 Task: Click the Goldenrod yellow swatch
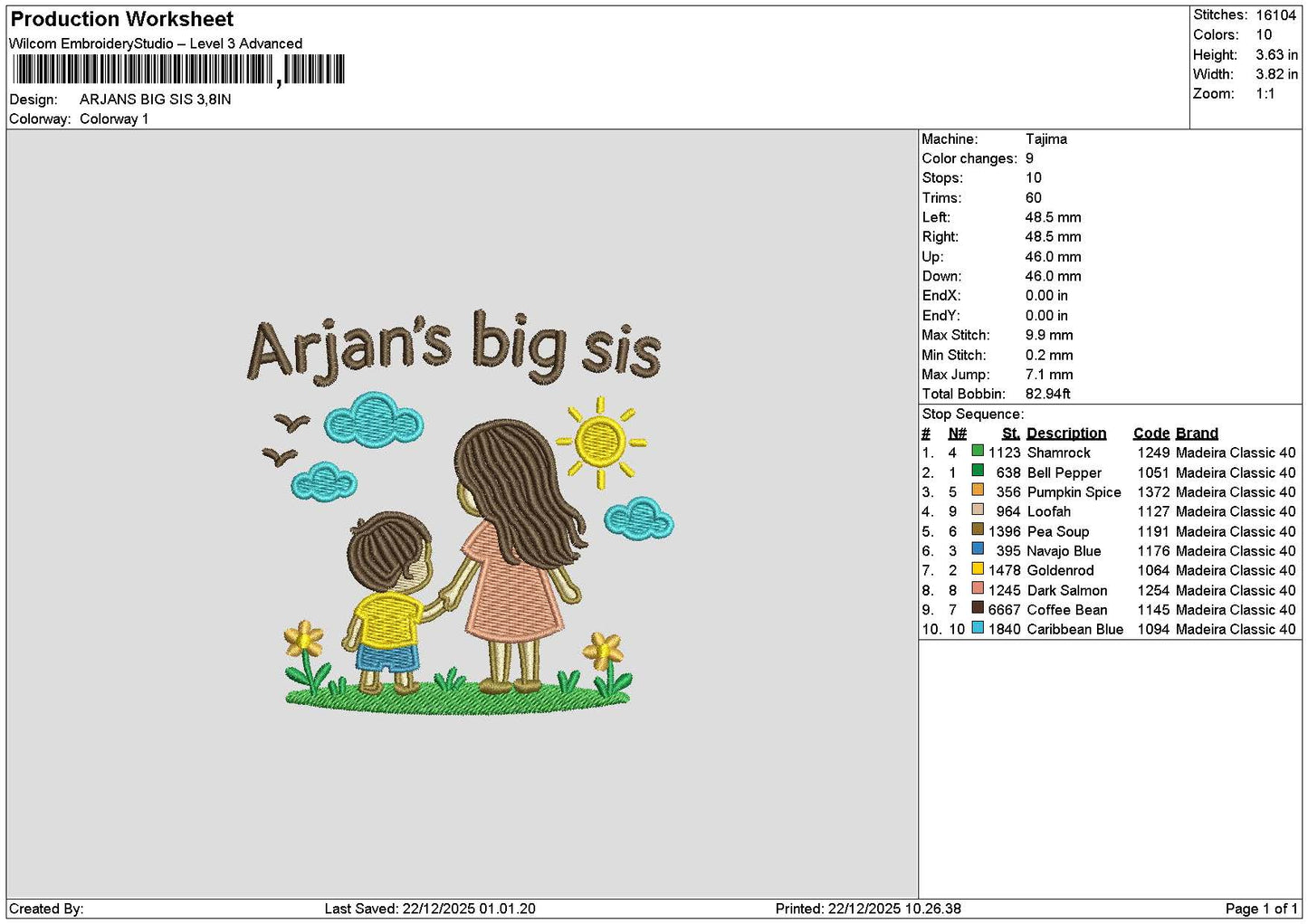pos(978,568)
